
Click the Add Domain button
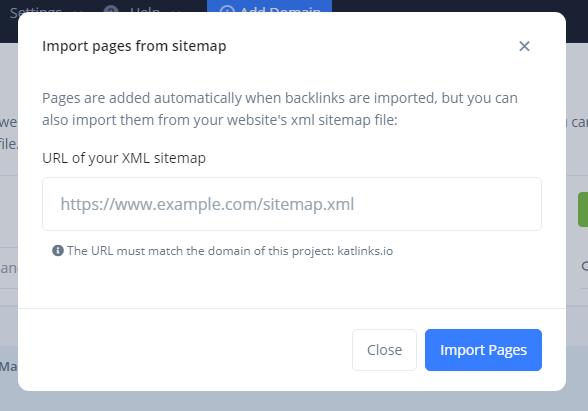coord(269,6)
